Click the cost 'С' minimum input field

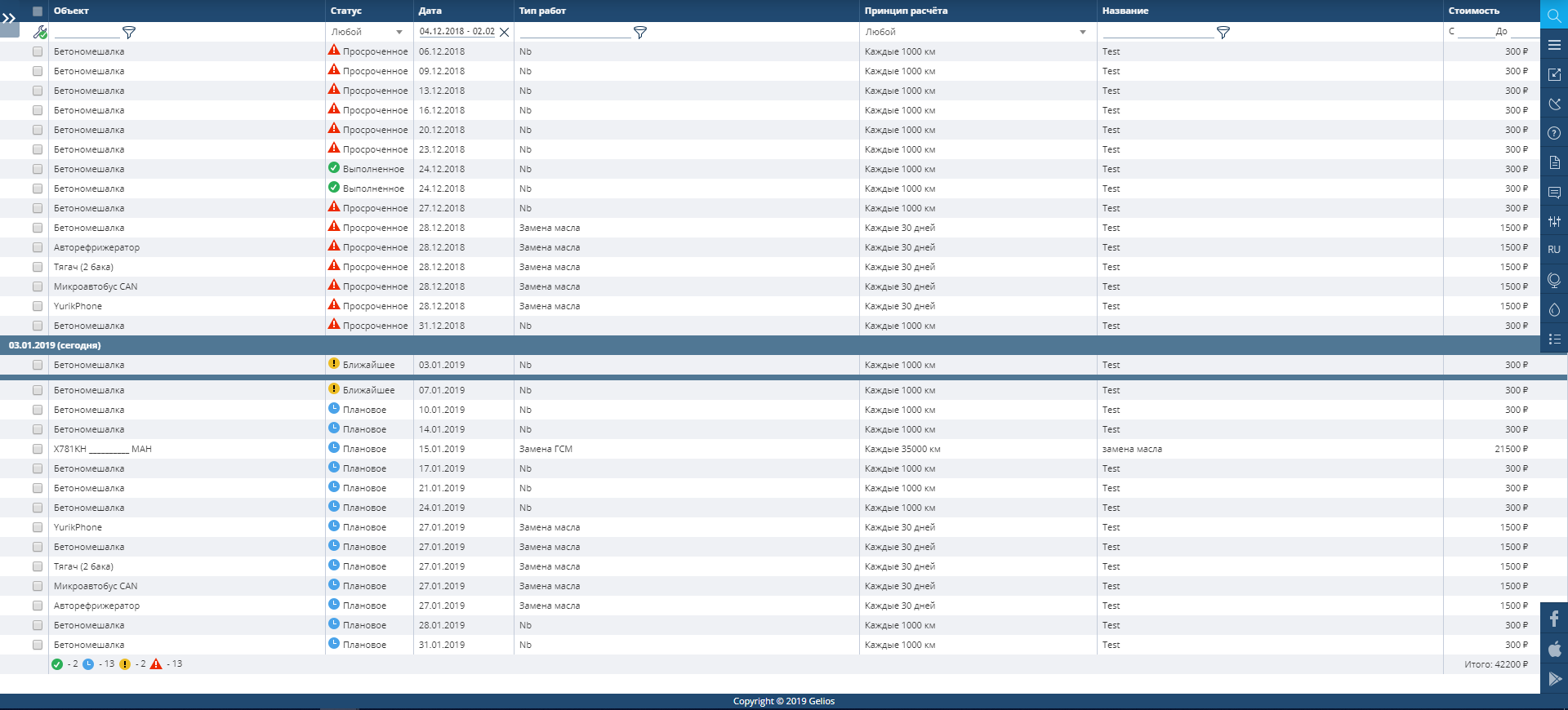(x=1475, y=32)
